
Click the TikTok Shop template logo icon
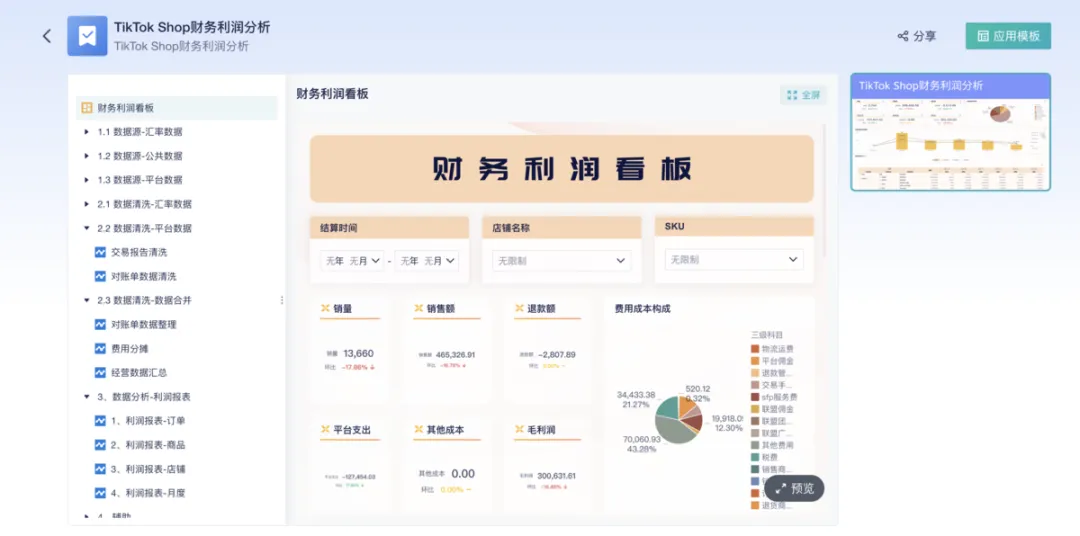coord(87,36)
